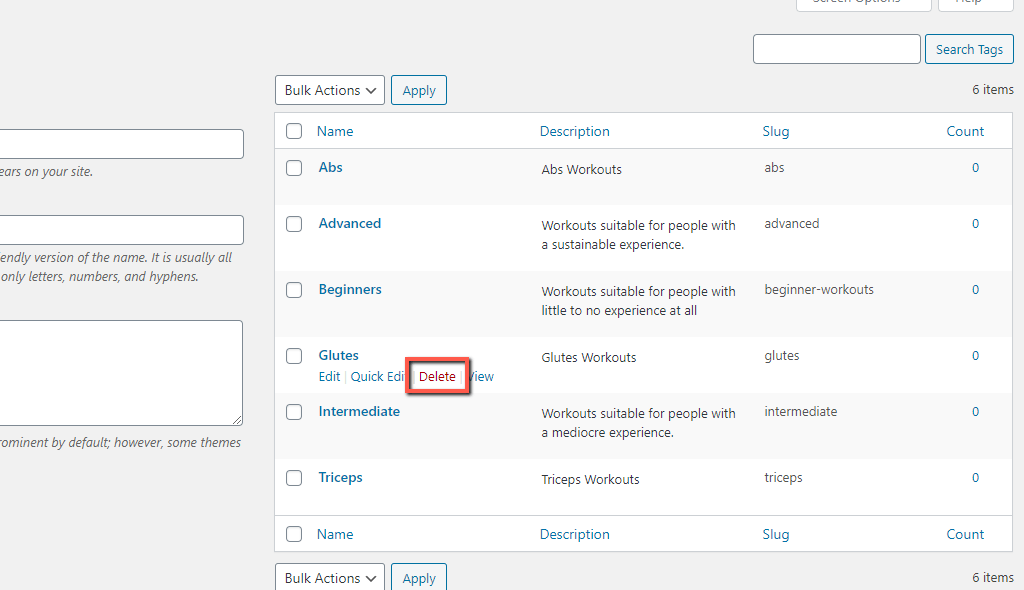
Task: Click Edit under the Glutes tag
Action: click(329, 376)
